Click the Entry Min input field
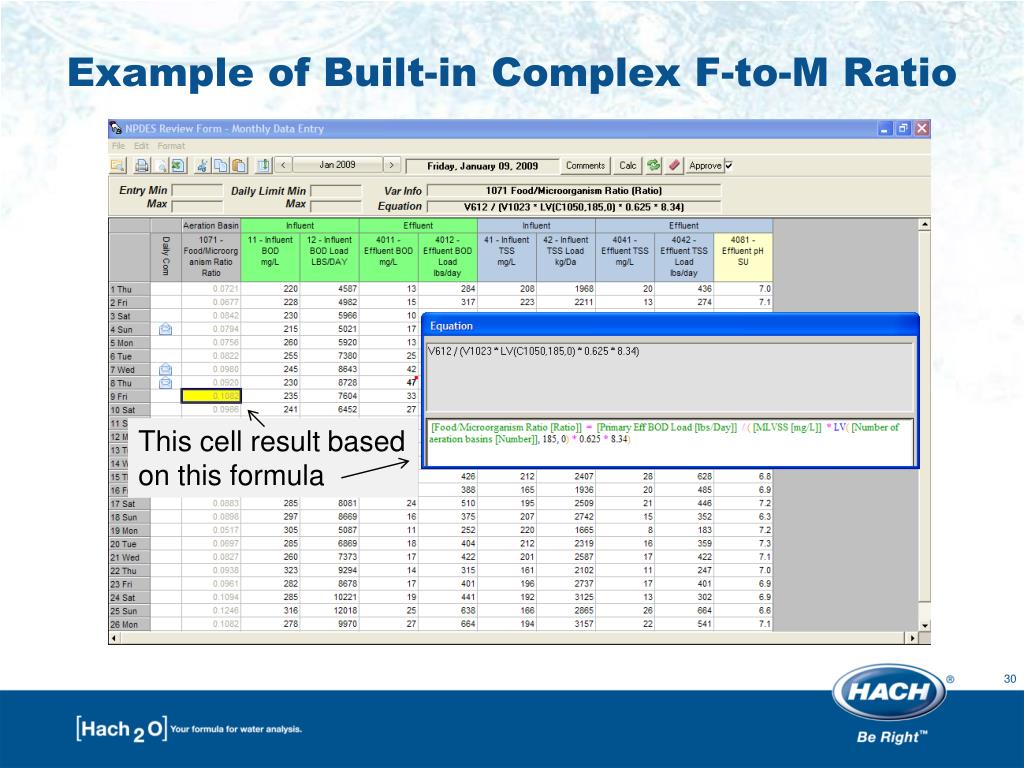 pos(197,191)
